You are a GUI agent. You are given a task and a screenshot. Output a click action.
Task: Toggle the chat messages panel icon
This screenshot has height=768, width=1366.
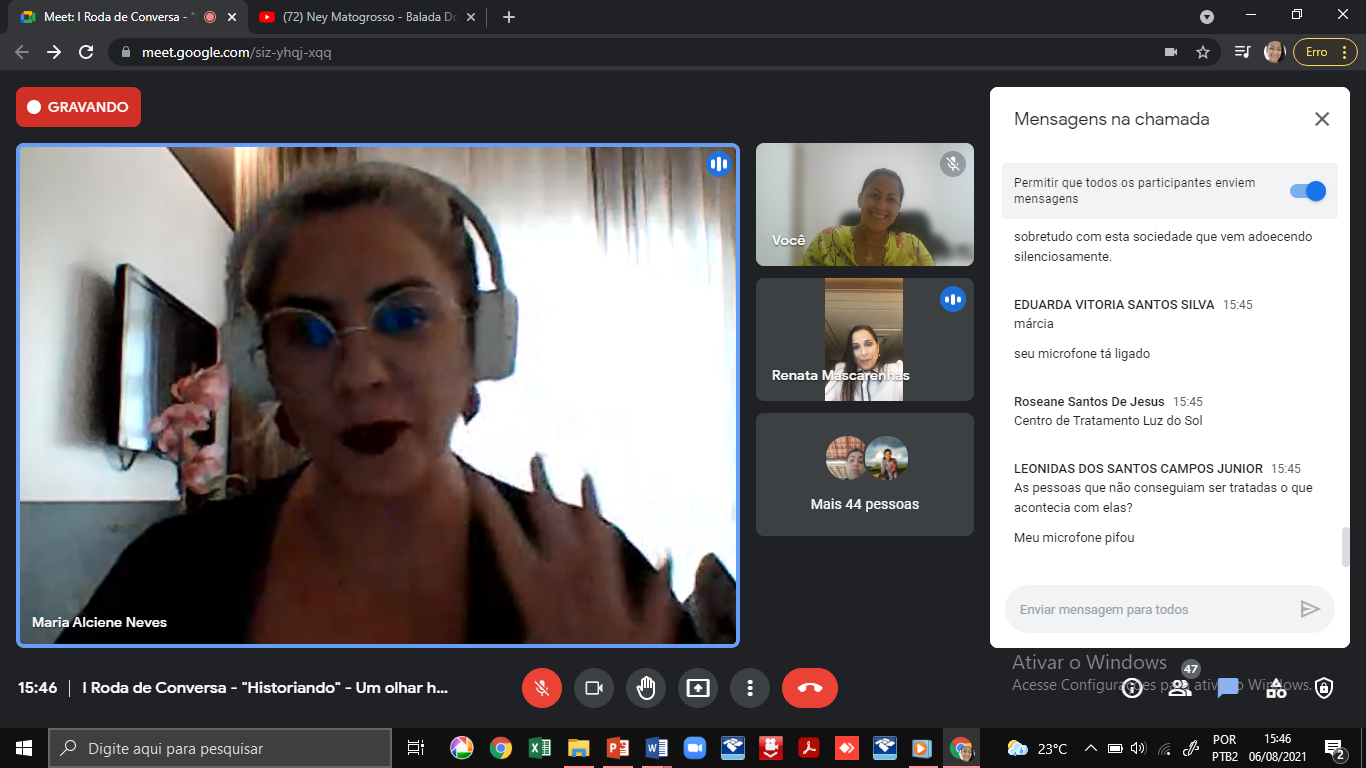point(1228,688)
